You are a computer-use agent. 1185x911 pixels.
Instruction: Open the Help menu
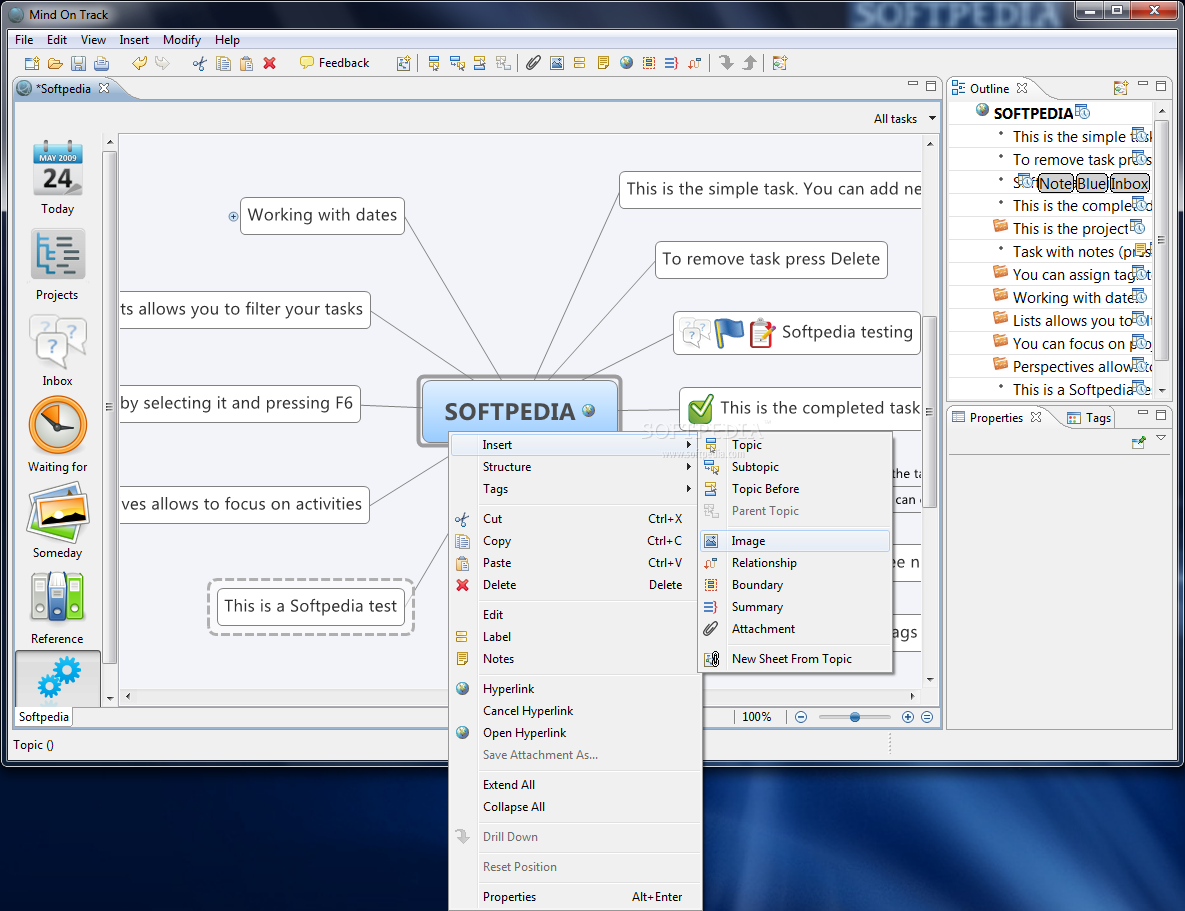[227, 40]
